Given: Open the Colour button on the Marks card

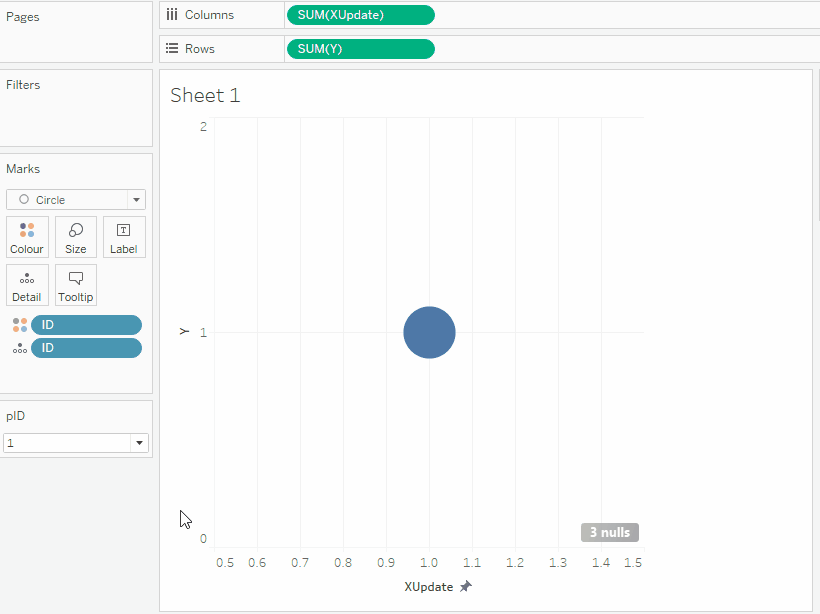Looking at the screenshot, I should coord(27,237).
